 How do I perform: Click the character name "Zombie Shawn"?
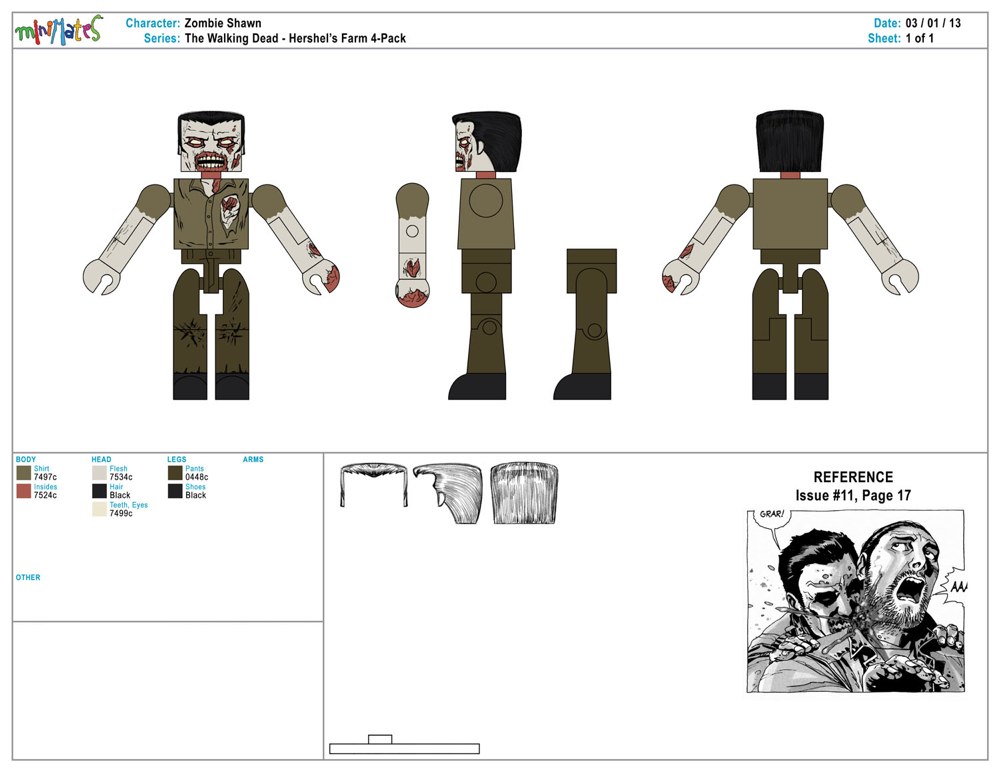tap(223, 23)
